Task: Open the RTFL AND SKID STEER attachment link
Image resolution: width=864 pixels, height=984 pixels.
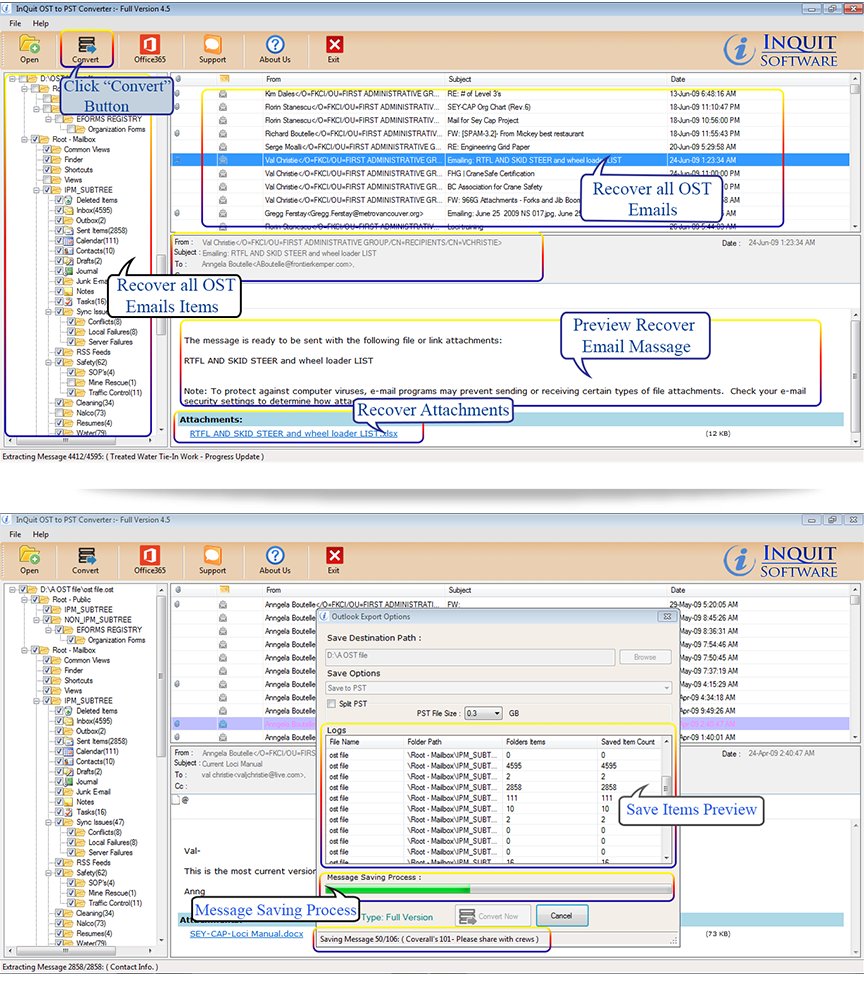Action: click(x=293, y=433)
